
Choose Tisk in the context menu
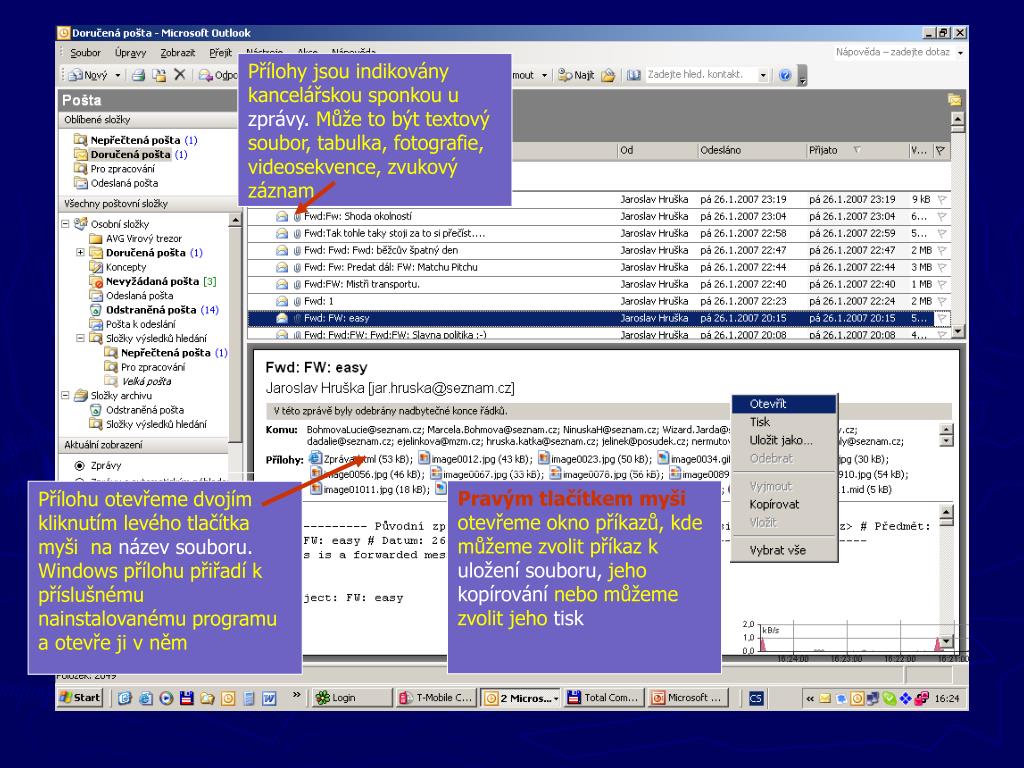tap(784, 422)
